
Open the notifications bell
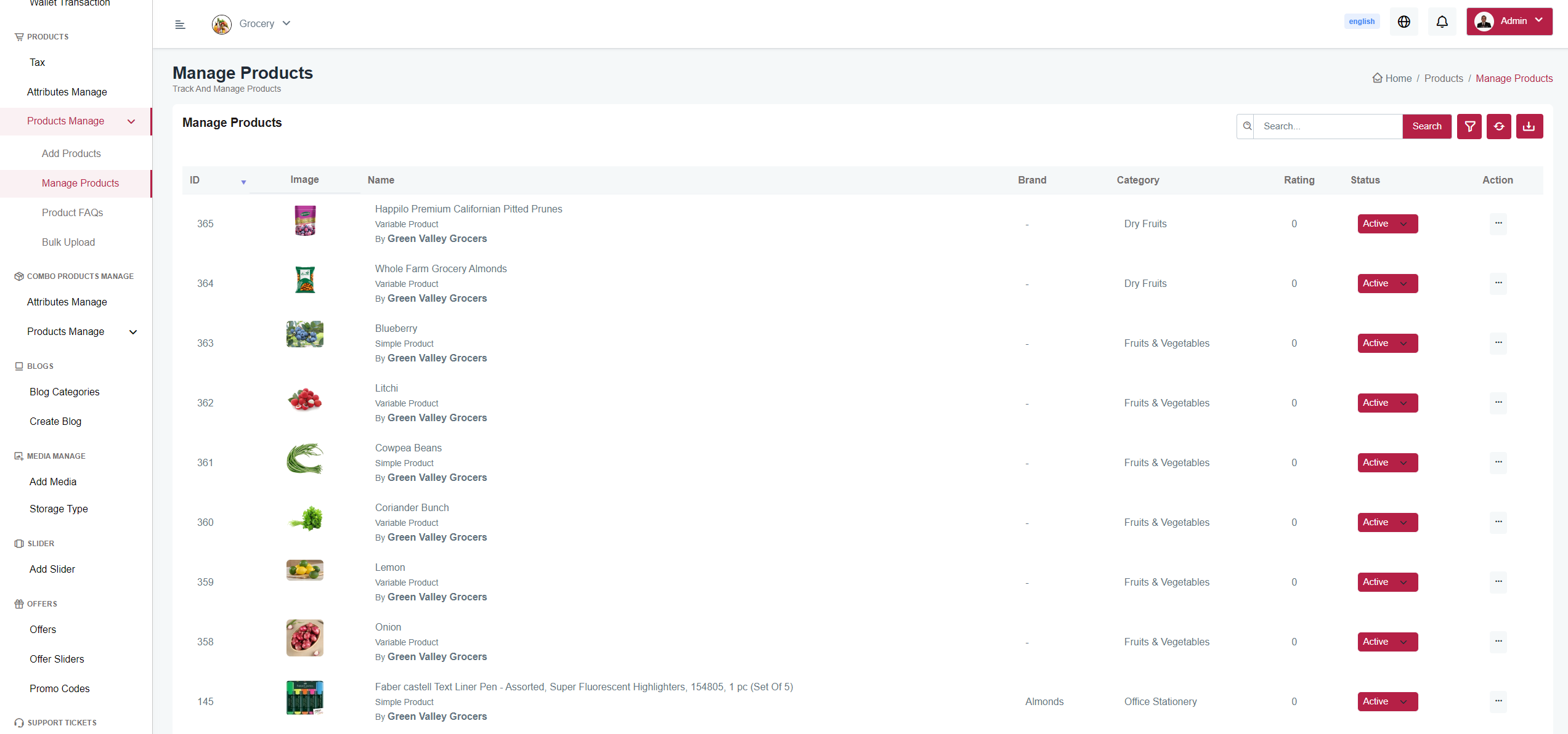[x=1442, y=22]
